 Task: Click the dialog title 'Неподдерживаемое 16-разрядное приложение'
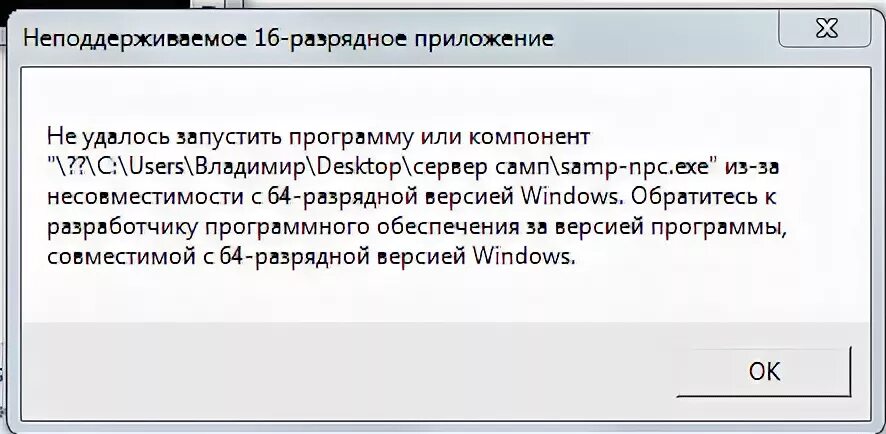[x=289, y=40]
